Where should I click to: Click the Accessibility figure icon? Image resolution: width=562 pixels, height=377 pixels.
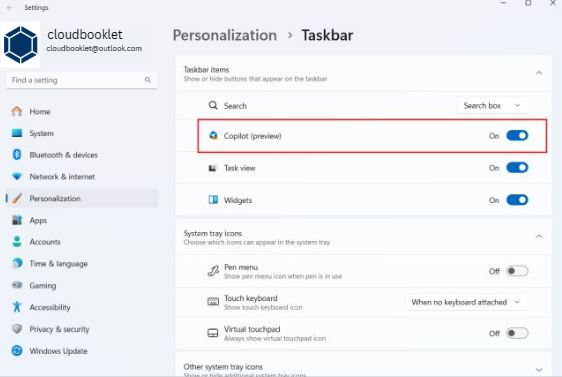pyautogui.click(x=16, y=307)
